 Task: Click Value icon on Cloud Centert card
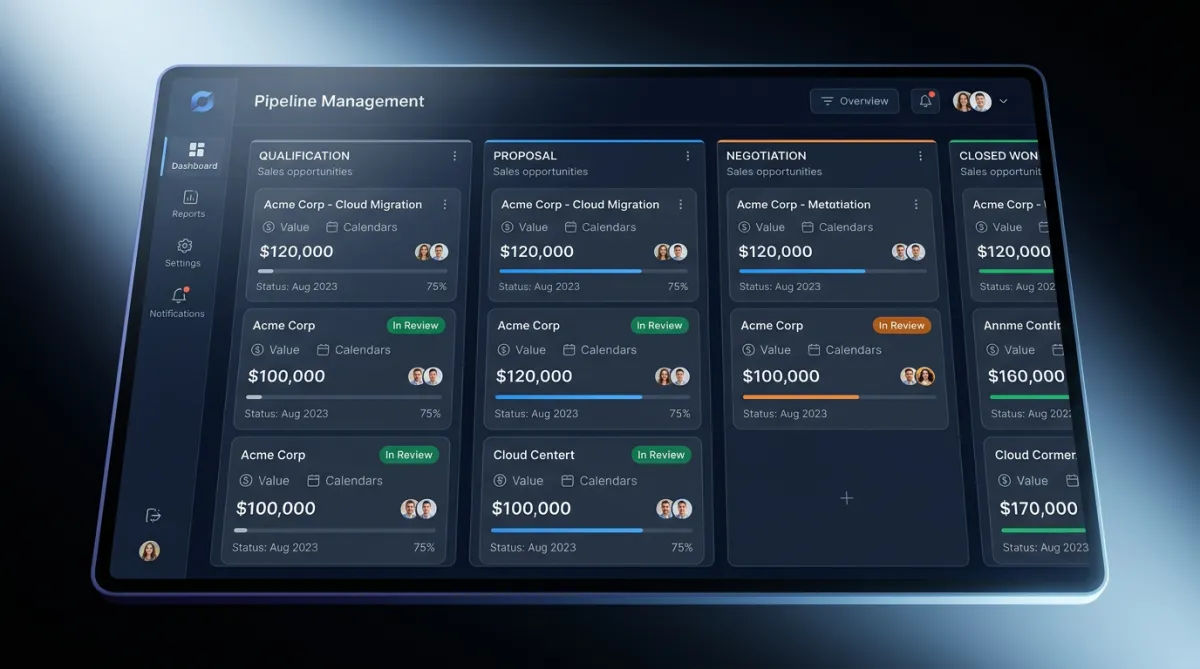point(498,481)
